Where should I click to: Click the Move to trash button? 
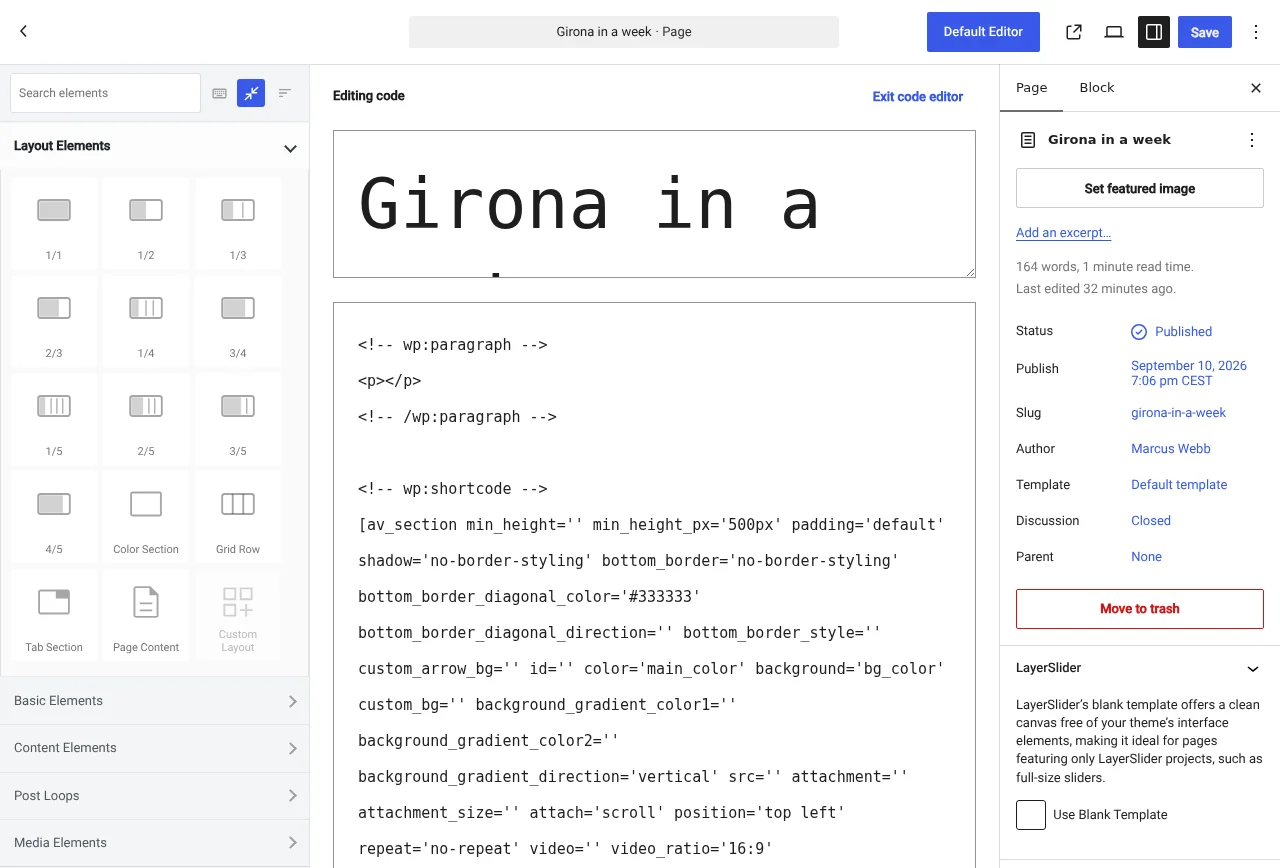[x=1140, y=609]
